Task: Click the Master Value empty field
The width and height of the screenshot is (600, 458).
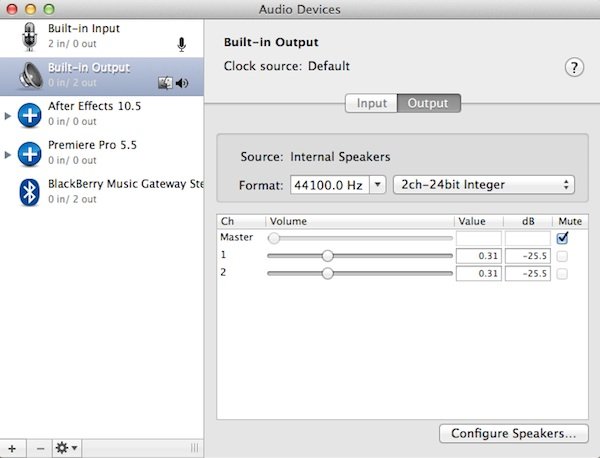Action: click(479, 238)
